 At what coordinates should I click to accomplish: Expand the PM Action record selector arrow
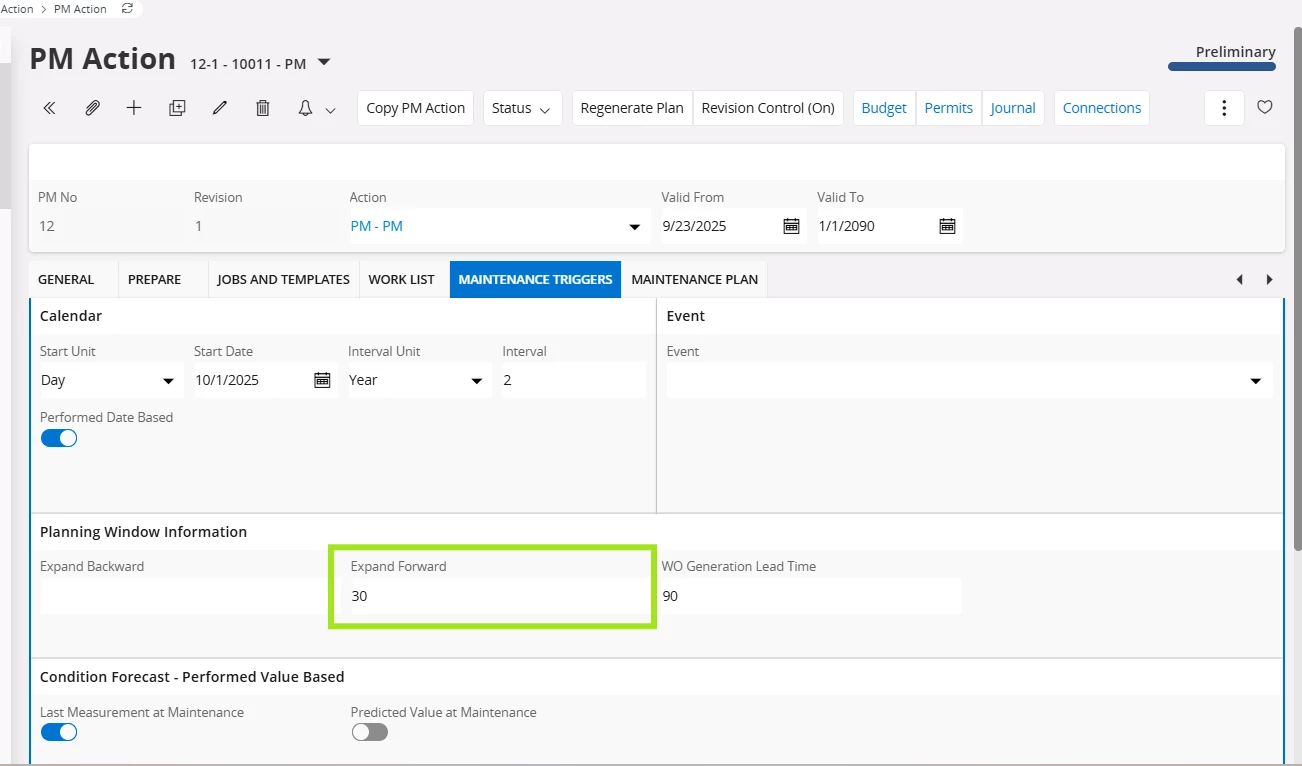324,63
